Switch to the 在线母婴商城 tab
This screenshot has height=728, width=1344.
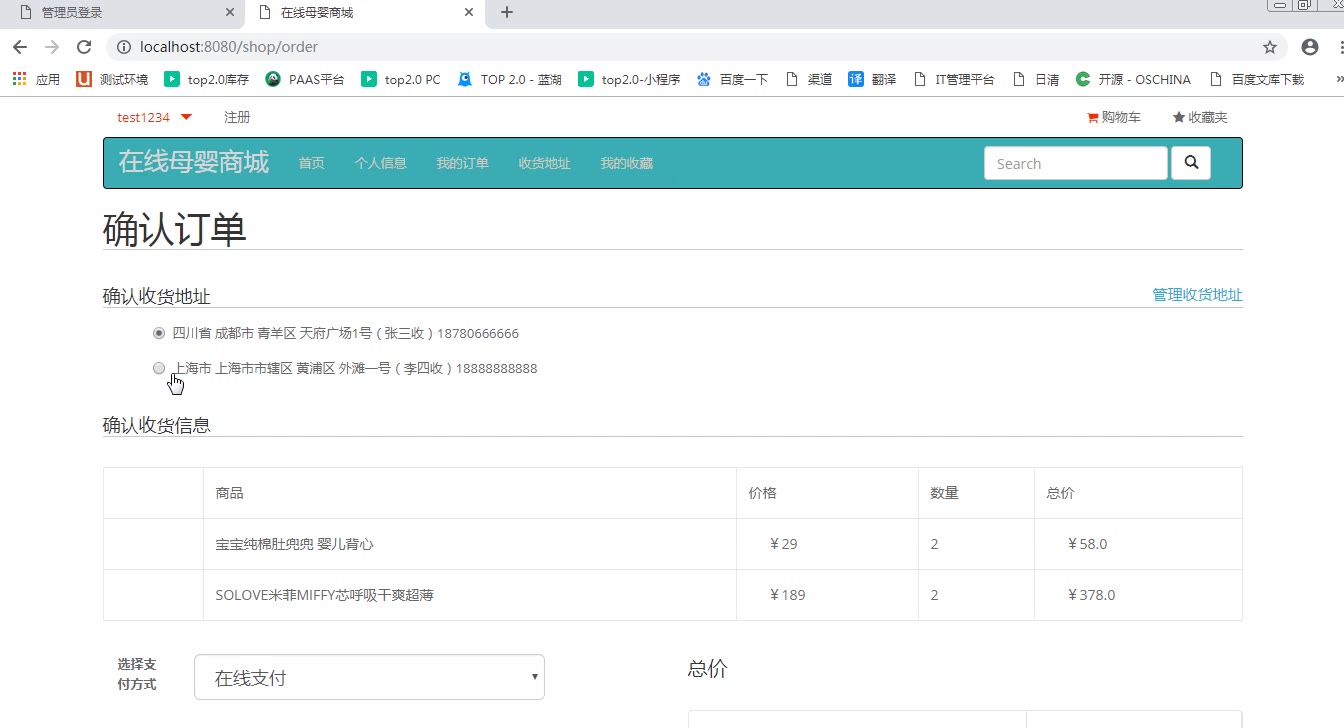pyautogui.click(x=364, y=13)
